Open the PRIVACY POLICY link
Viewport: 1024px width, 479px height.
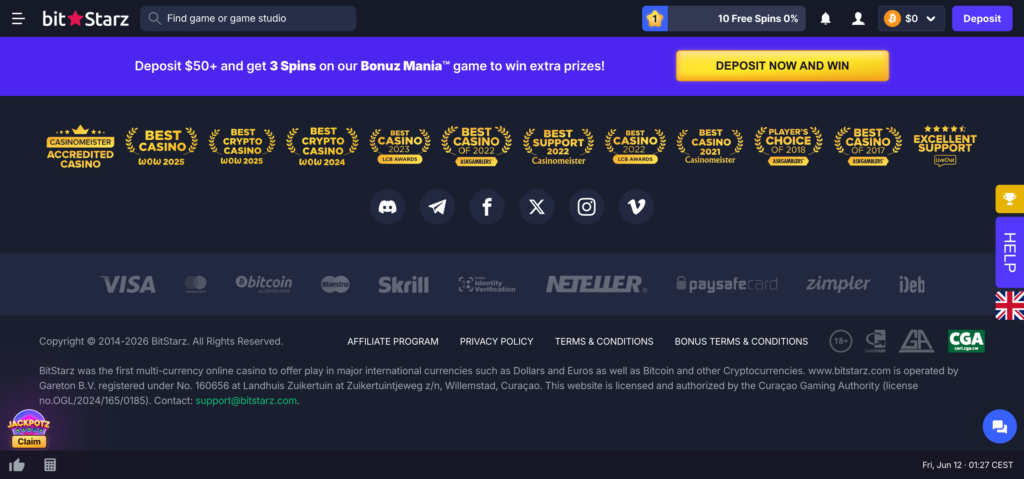[x=496, y=341]
